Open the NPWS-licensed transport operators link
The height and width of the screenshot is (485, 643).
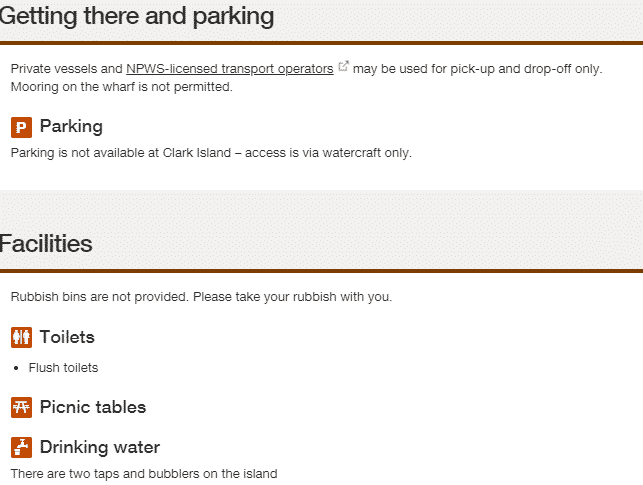tap(230, 69)
